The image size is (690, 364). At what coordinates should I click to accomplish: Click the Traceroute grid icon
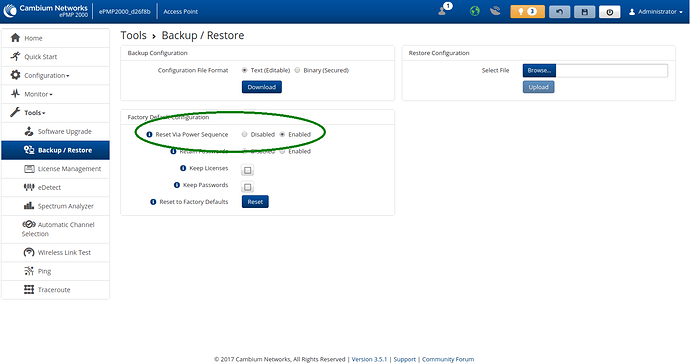click(x=29, y=289)
